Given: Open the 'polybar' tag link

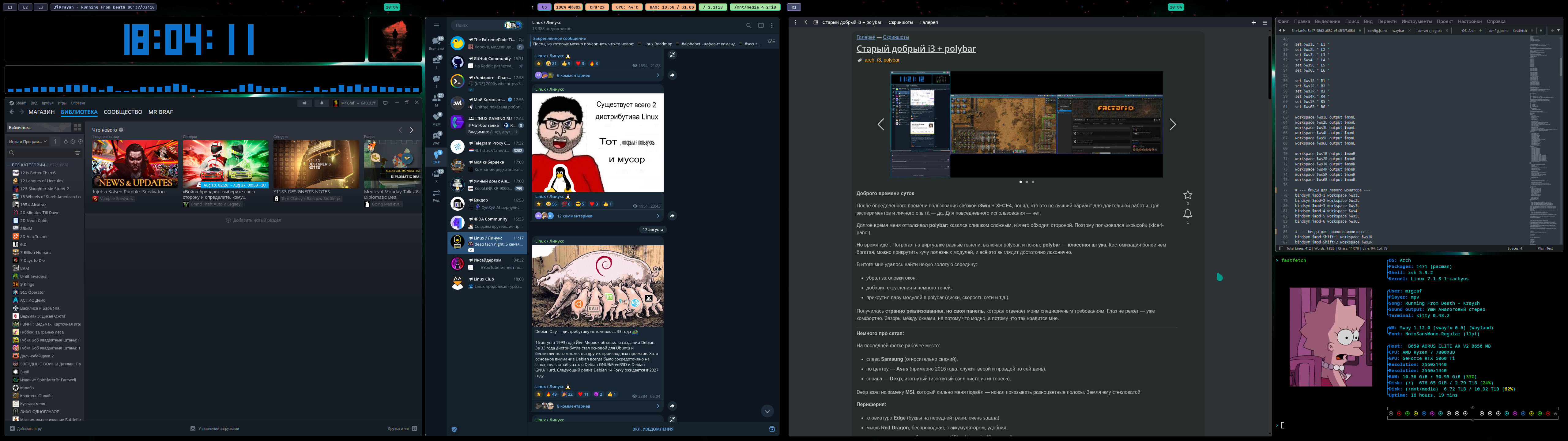Looking at the screenshot, I should click(891, 60).
